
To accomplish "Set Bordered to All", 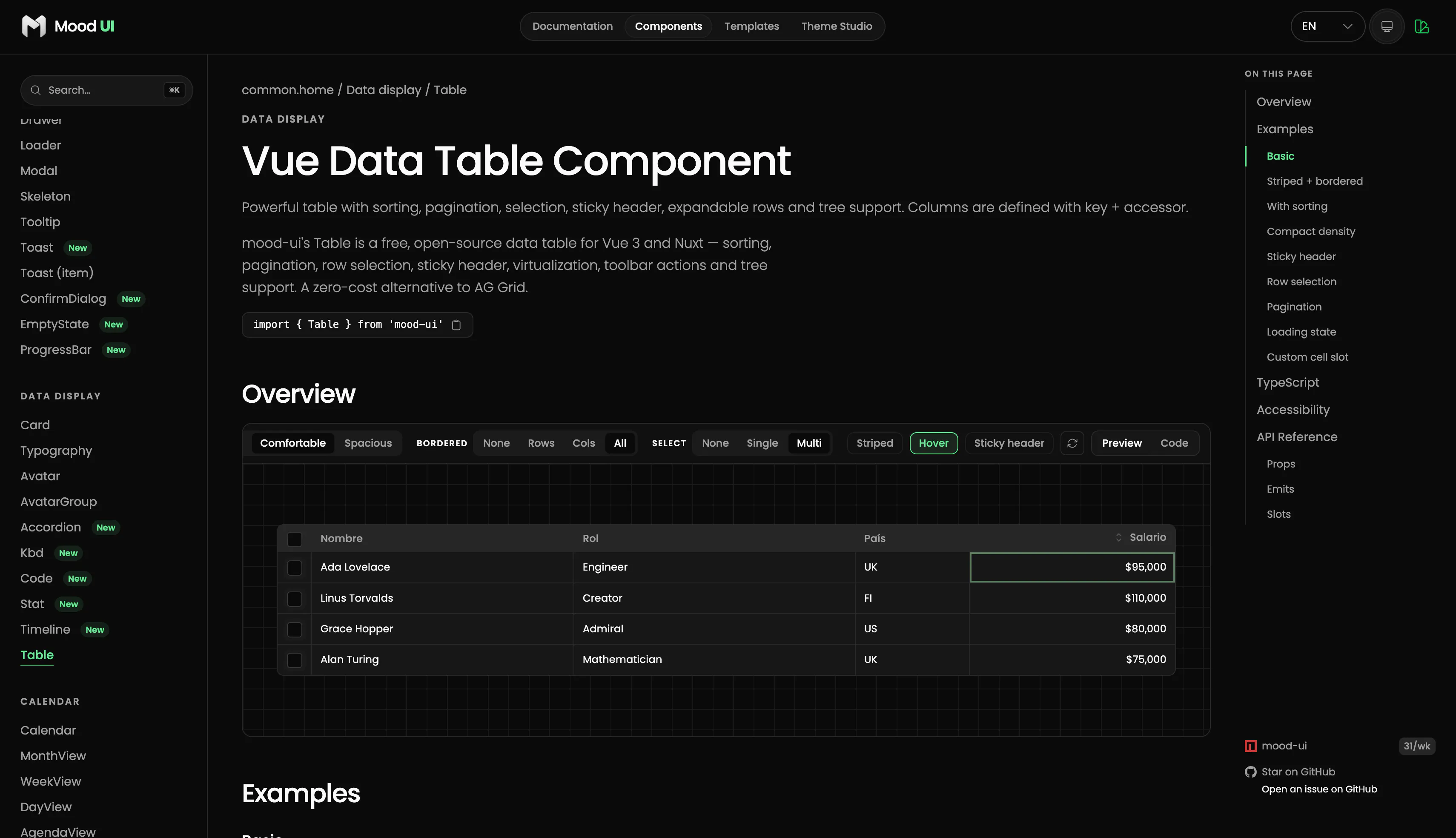I will pos(619,443).
